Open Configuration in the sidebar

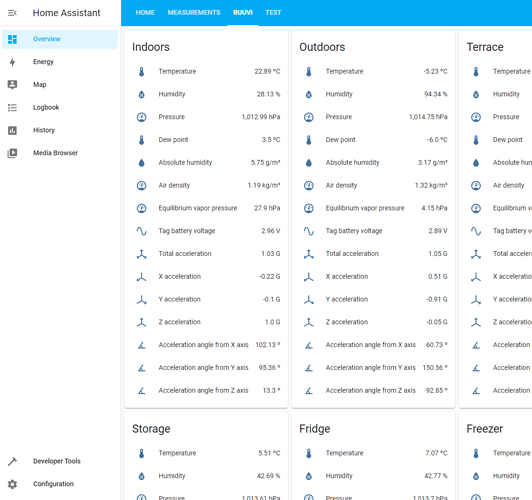click(60, 484)
